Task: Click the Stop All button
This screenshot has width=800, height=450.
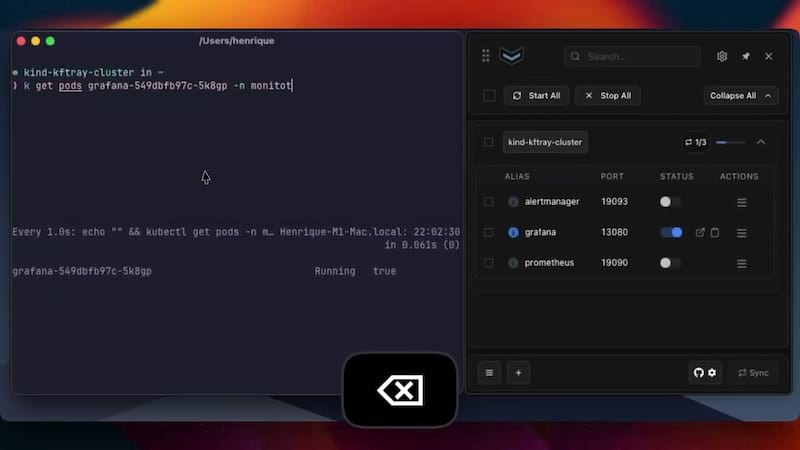Action: (x=608, y=96)
